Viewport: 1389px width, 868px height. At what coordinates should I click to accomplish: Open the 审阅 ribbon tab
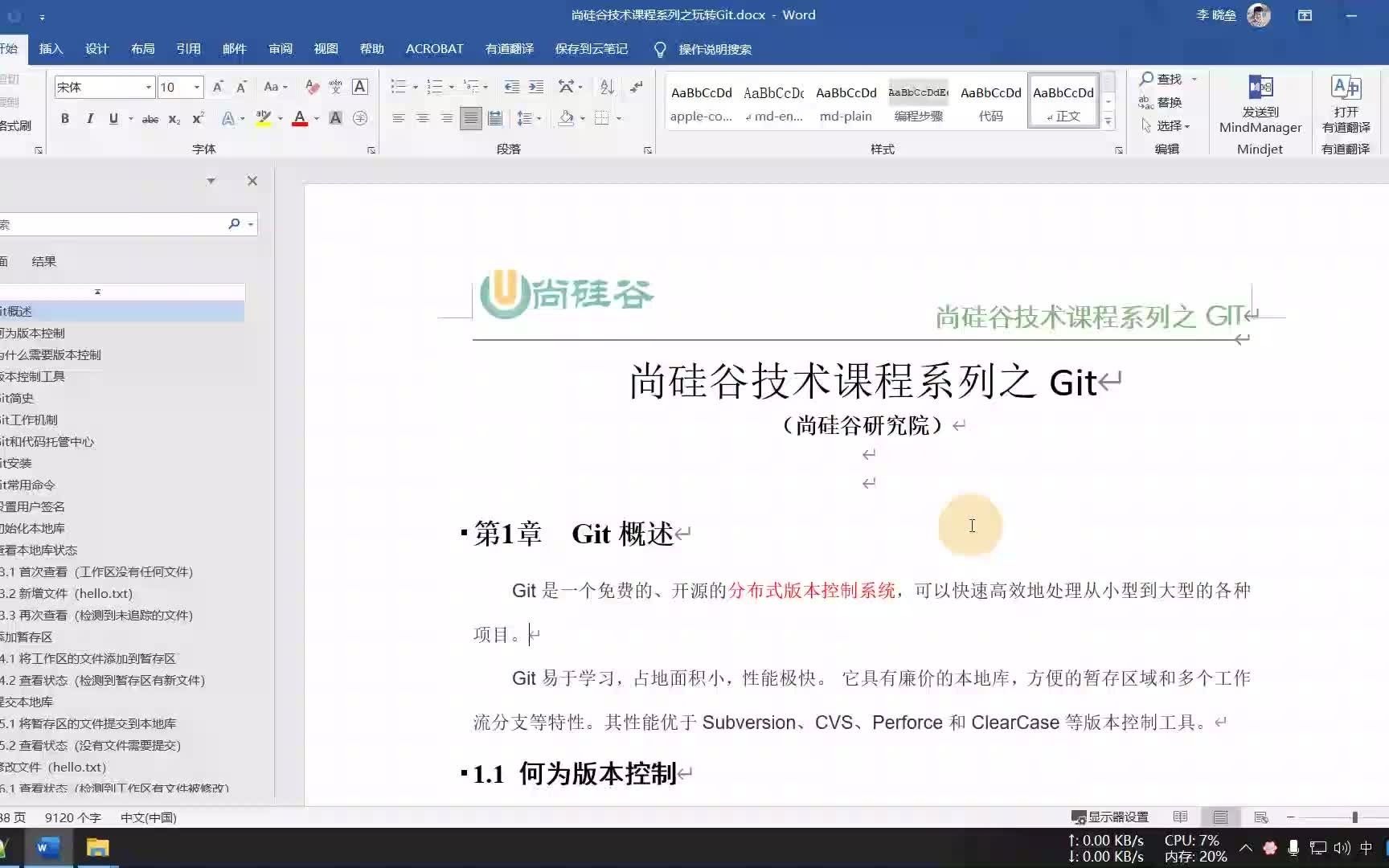click(280, 49)
